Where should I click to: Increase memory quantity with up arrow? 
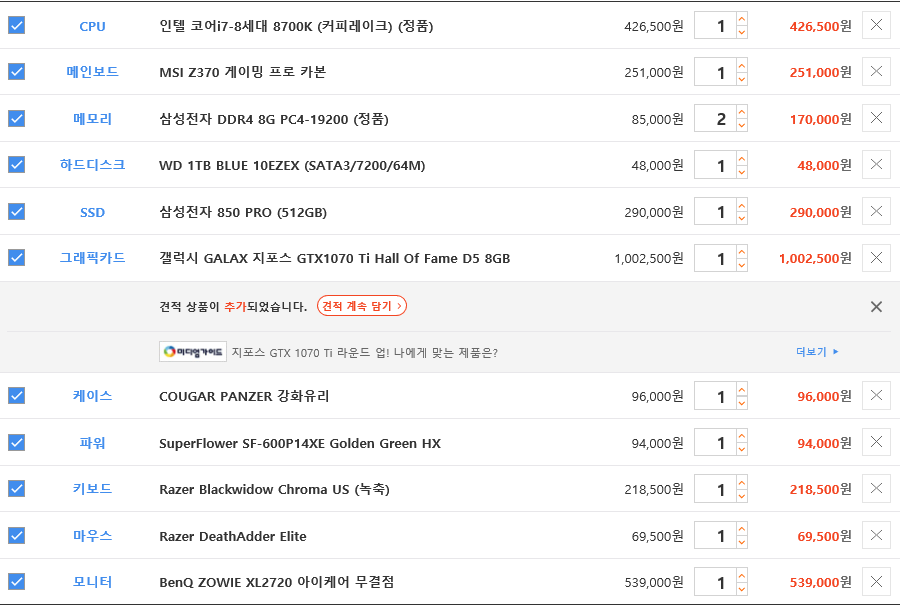point(742,112)
